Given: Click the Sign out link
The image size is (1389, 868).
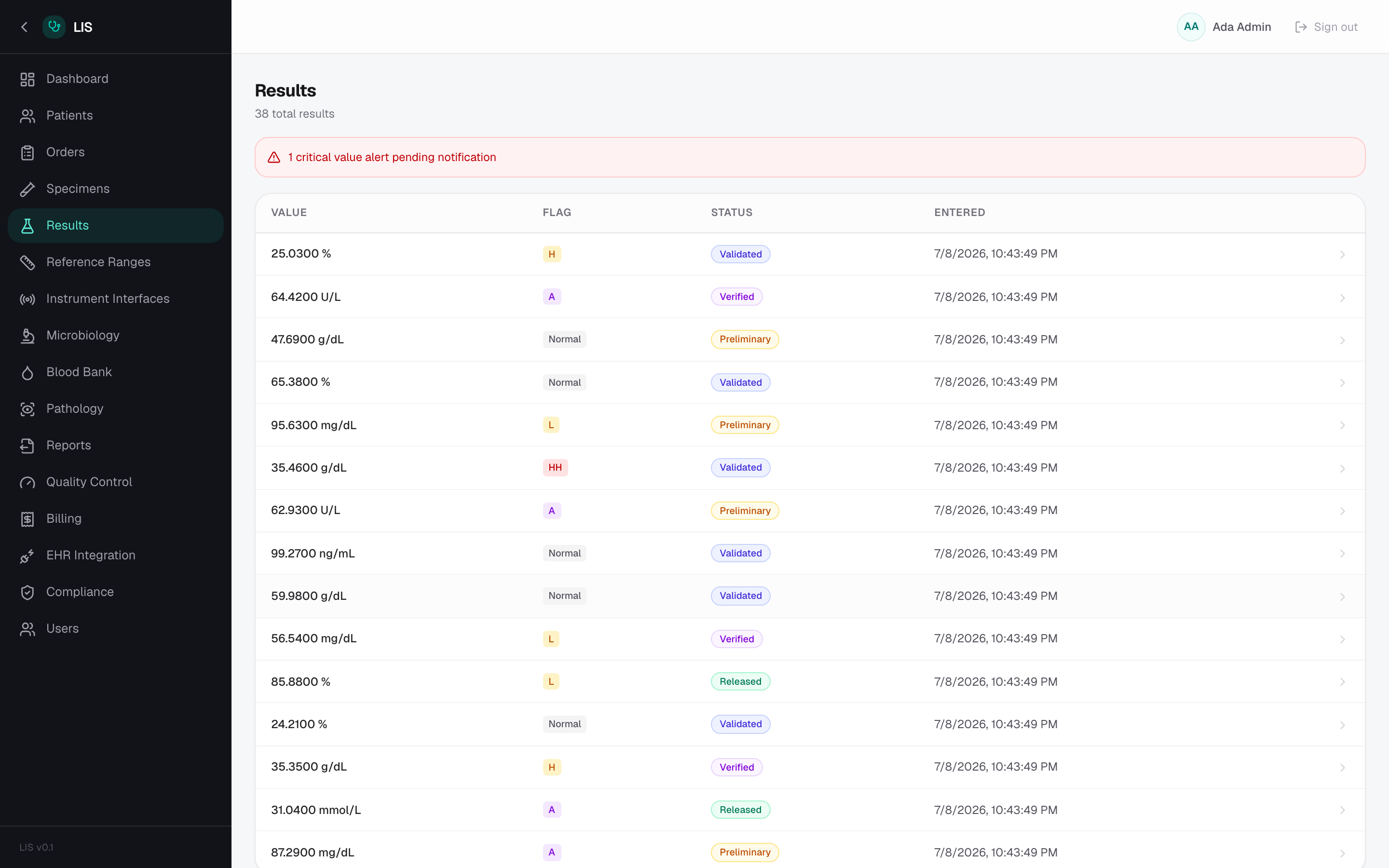Looking at the screenshot, I should pos(1326,27).
